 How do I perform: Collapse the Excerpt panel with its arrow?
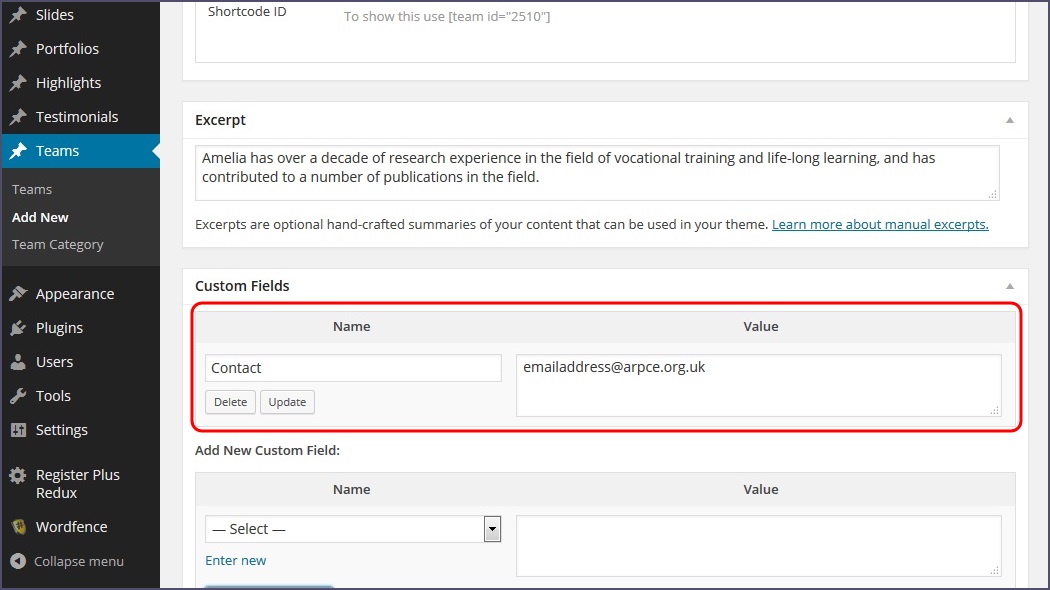[1009, 120]
